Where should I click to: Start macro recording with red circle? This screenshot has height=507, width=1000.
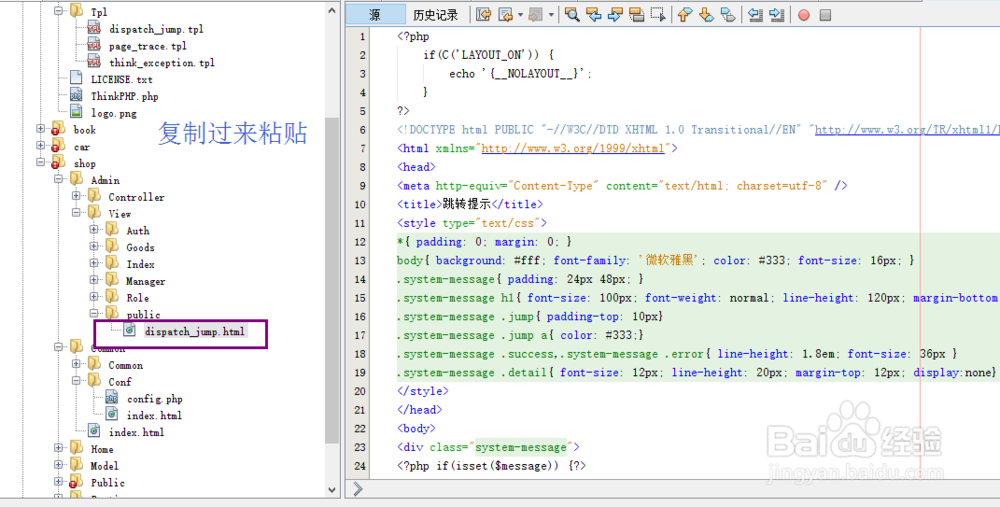pos(804,15)
